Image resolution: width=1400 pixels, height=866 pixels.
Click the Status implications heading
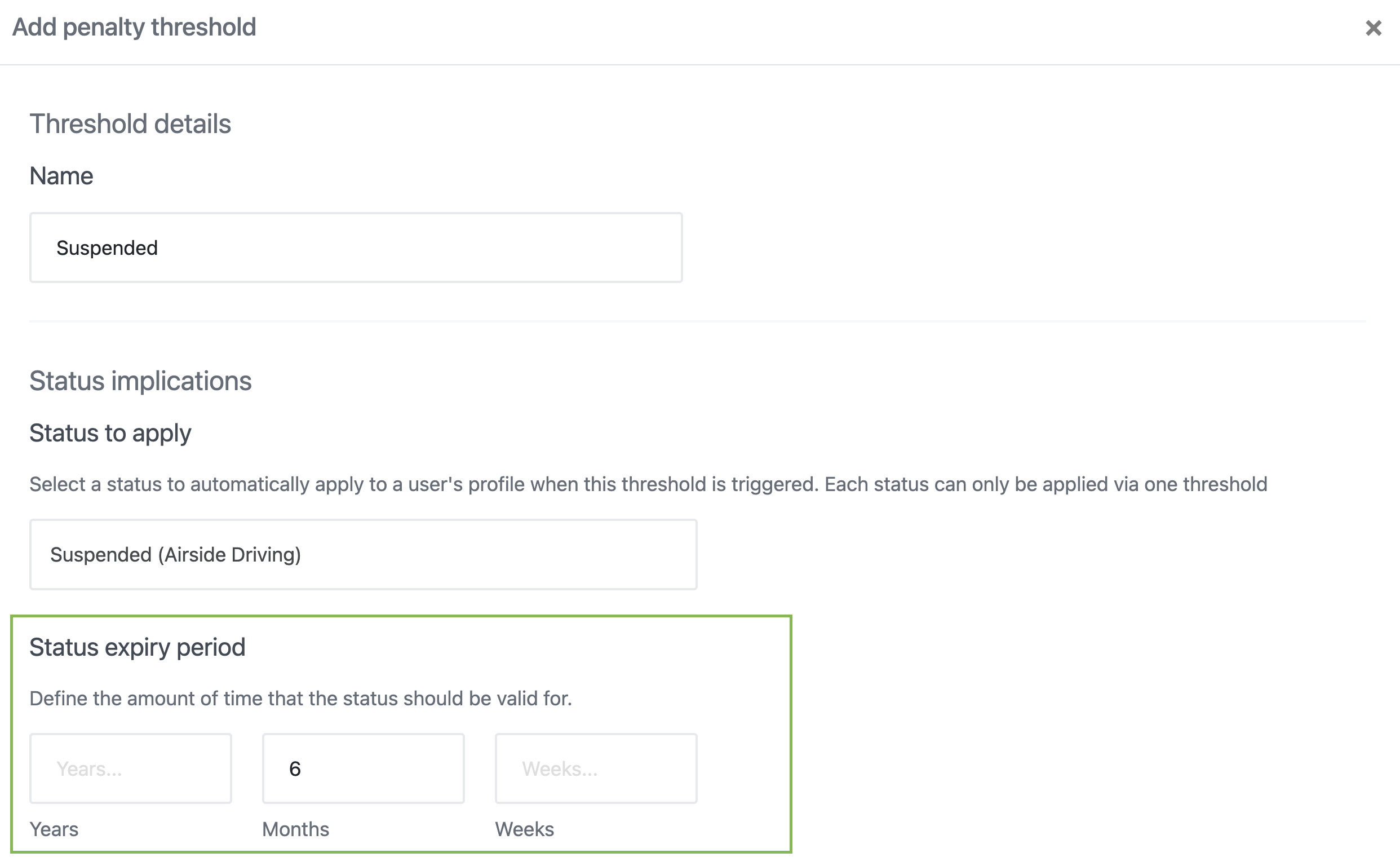[x=141, y=380]
